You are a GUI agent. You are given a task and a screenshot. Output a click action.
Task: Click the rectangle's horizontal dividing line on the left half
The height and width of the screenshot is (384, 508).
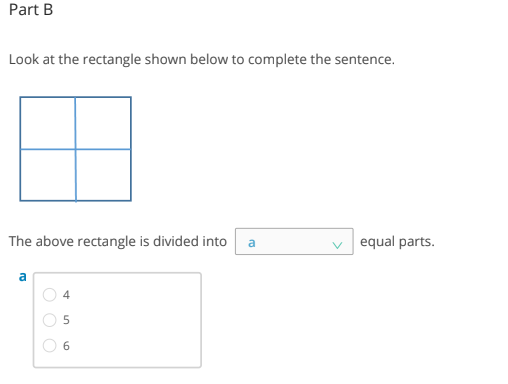point(48,149)
